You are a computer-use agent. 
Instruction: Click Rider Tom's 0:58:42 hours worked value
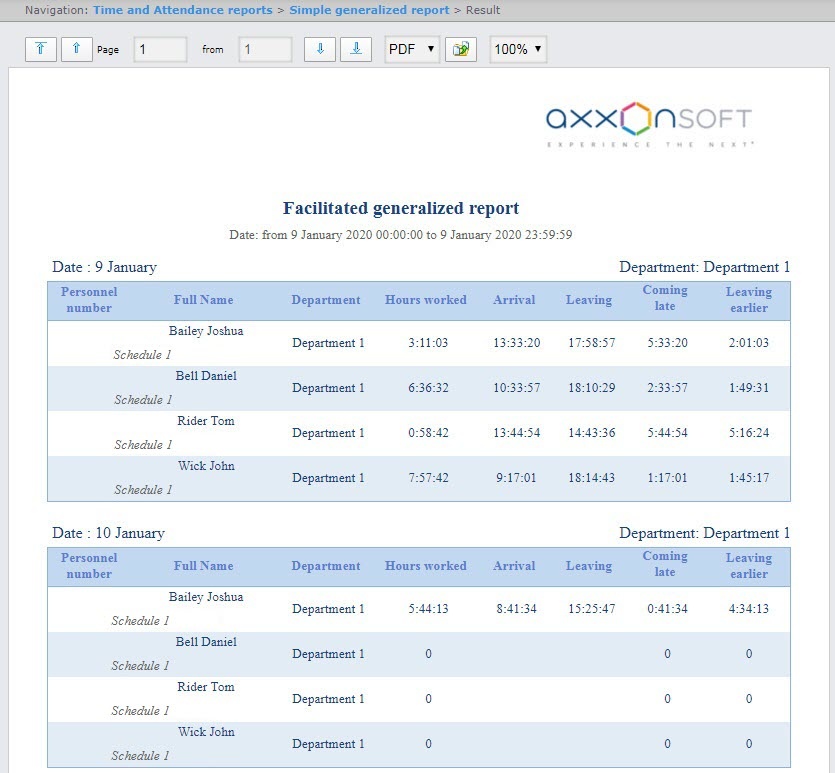(x=428, y=433)
